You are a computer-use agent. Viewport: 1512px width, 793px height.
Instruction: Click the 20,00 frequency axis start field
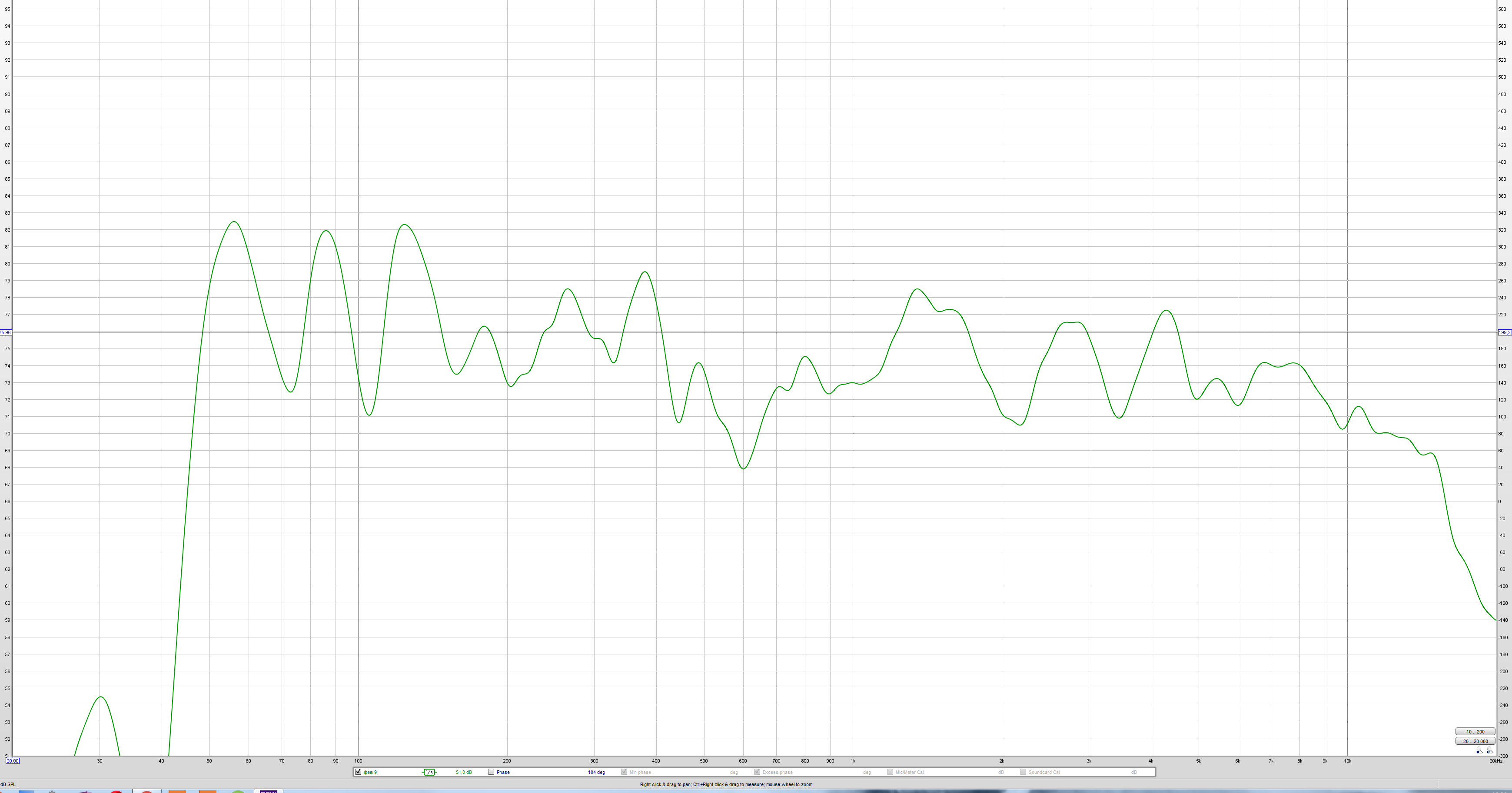[12, 761]
